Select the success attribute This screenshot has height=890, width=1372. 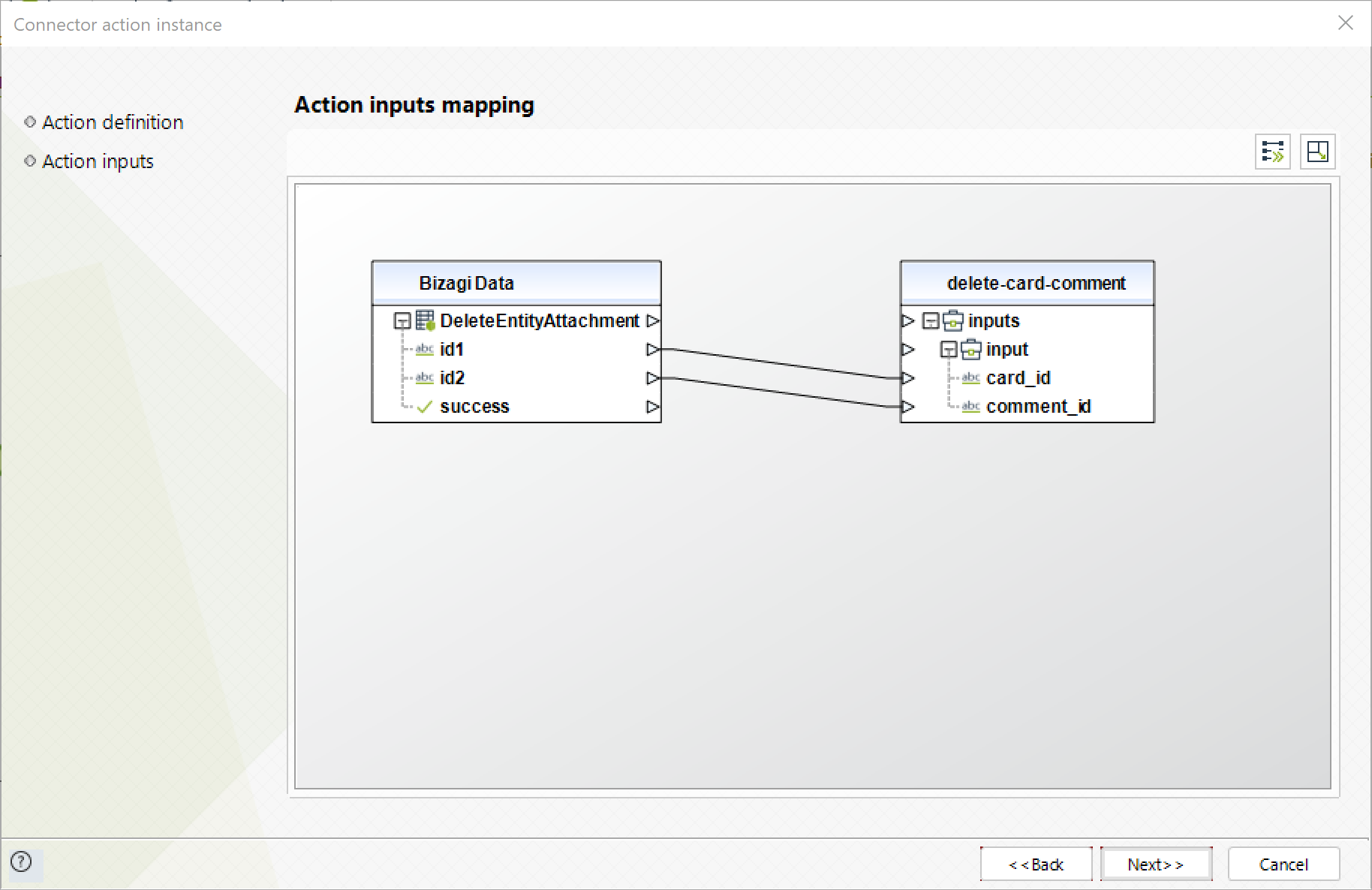click(474, 407)
